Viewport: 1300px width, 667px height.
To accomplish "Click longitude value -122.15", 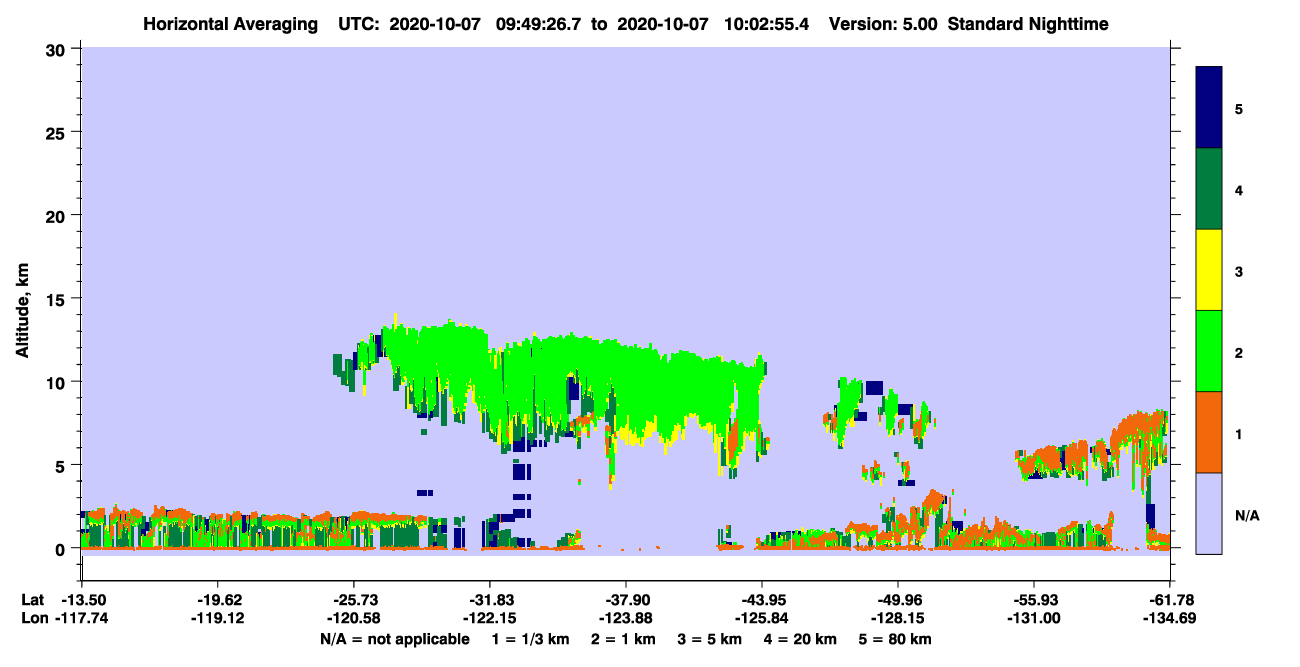I will point(490,619).
